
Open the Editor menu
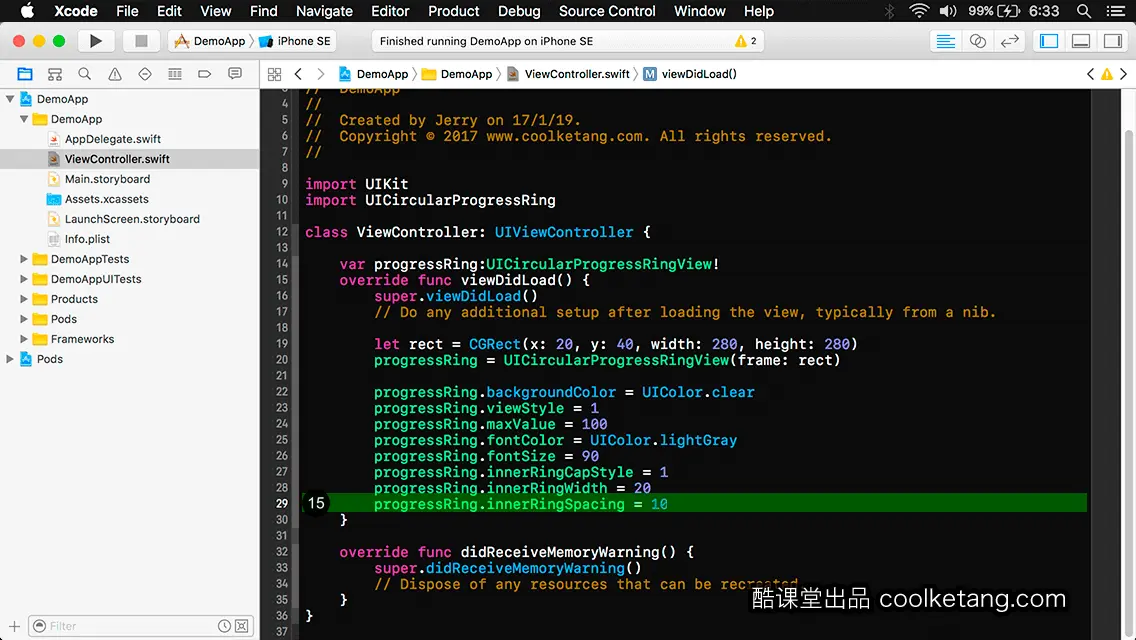(x=390, y=11)
